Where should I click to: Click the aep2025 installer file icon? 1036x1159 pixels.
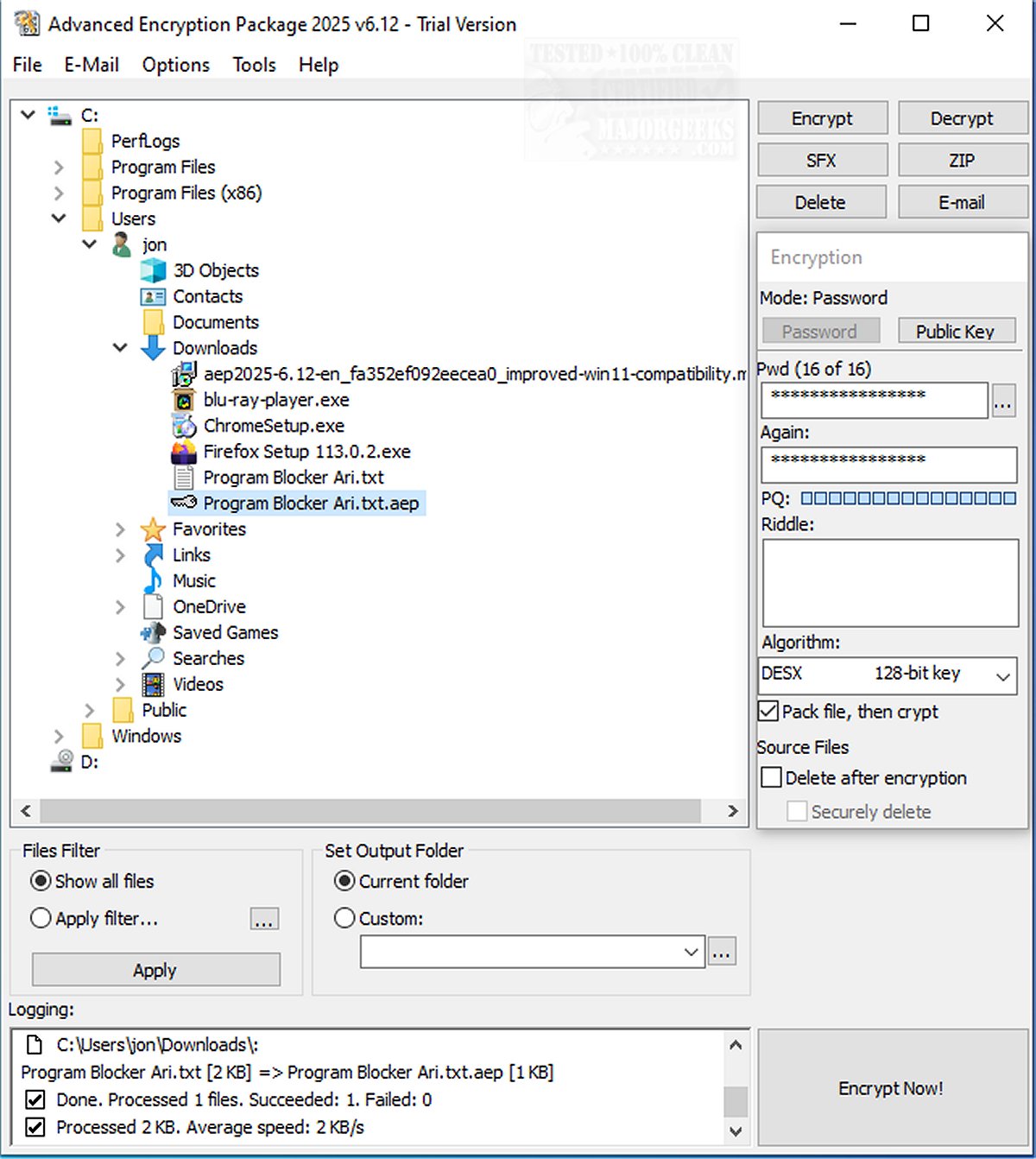[184, 374]
